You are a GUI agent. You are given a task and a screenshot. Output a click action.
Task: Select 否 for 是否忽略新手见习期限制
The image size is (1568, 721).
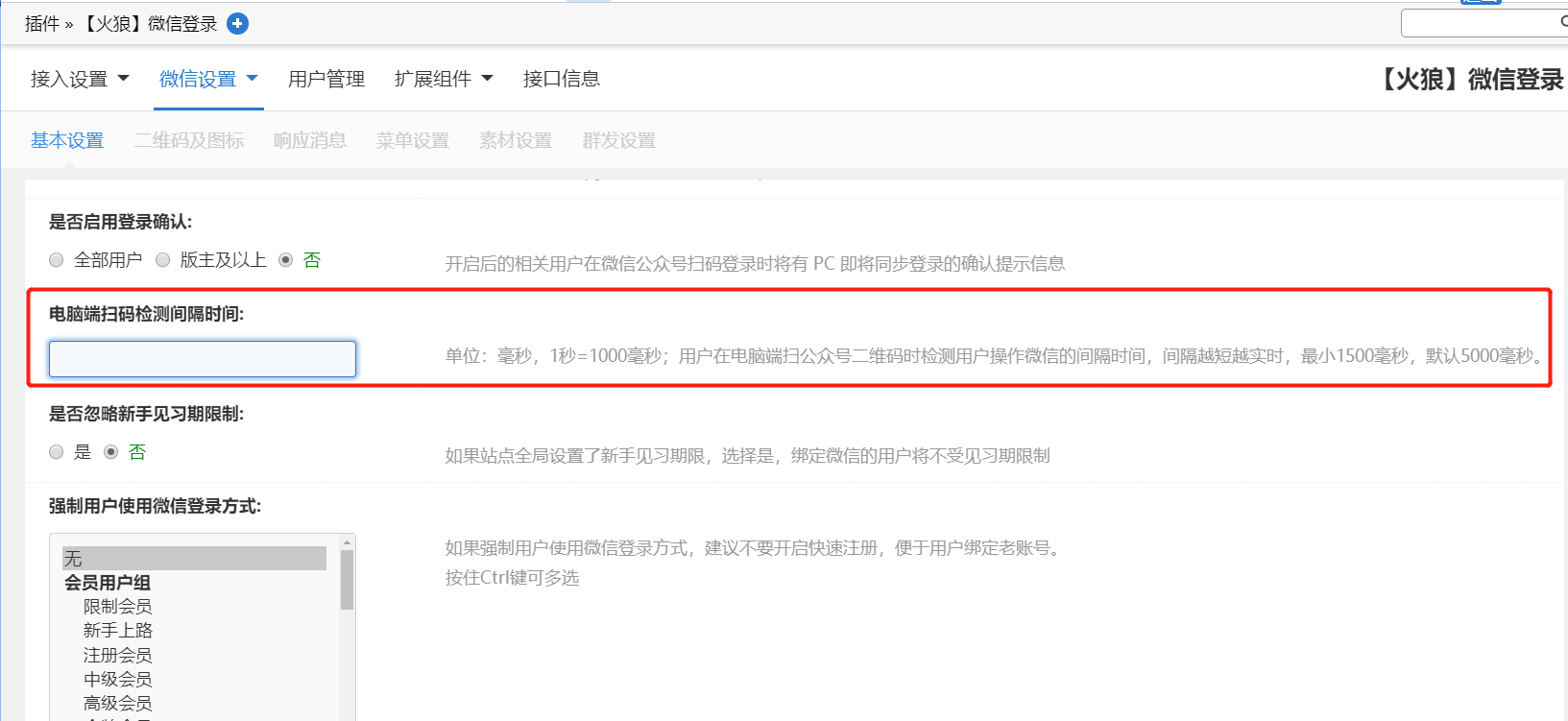pyautogui.click(x=111, y=452)
